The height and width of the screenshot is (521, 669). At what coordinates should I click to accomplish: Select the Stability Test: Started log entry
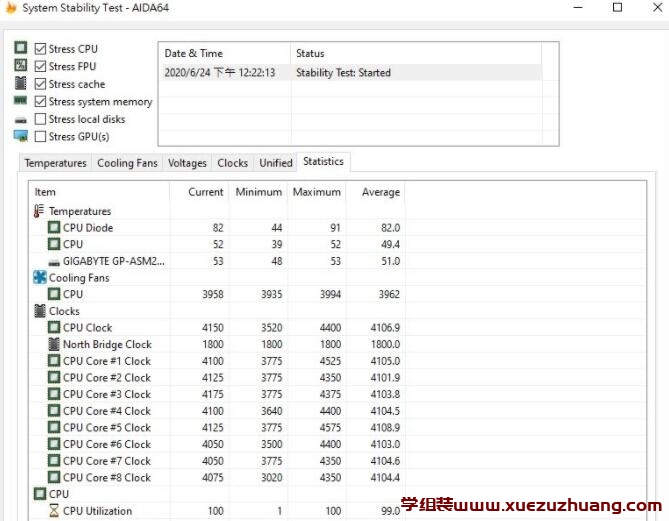pos(343,73)
